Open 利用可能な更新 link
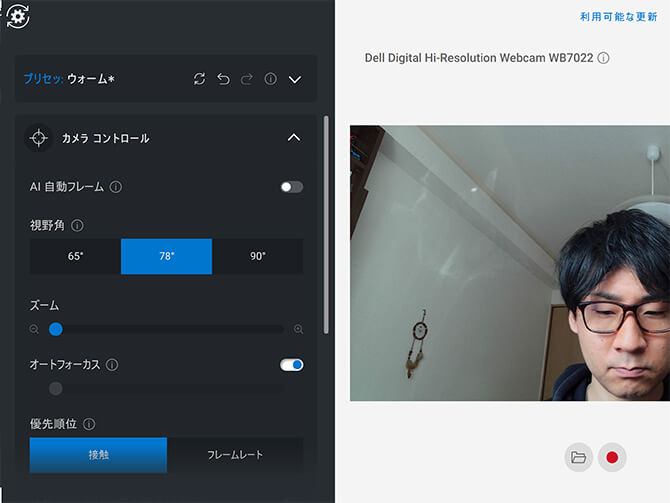Image resolution: width=670 pixels, height=503 pixels. [618, 17]
